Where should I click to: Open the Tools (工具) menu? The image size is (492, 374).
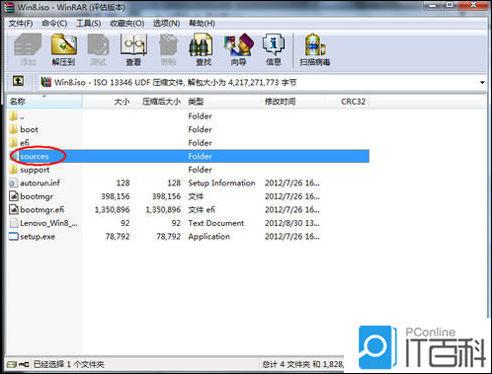click(x=88, y=23)
